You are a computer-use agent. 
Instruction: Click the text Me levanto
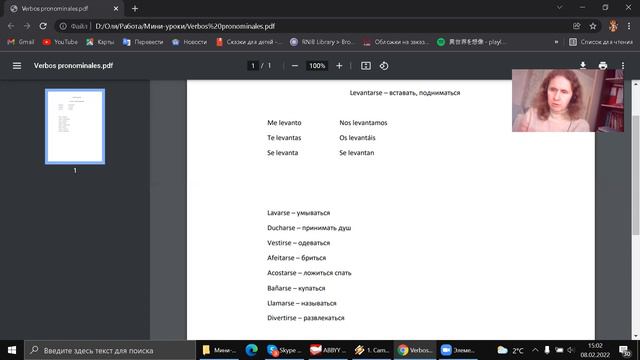click(x=284, y=122)
